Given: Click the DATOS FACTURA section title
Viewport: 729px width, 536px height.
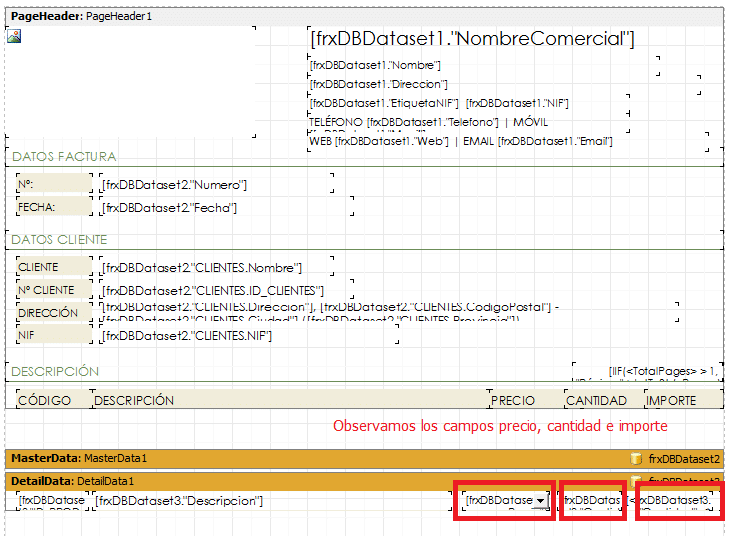Looking at the screenshot, I should (x=64, y=157).
